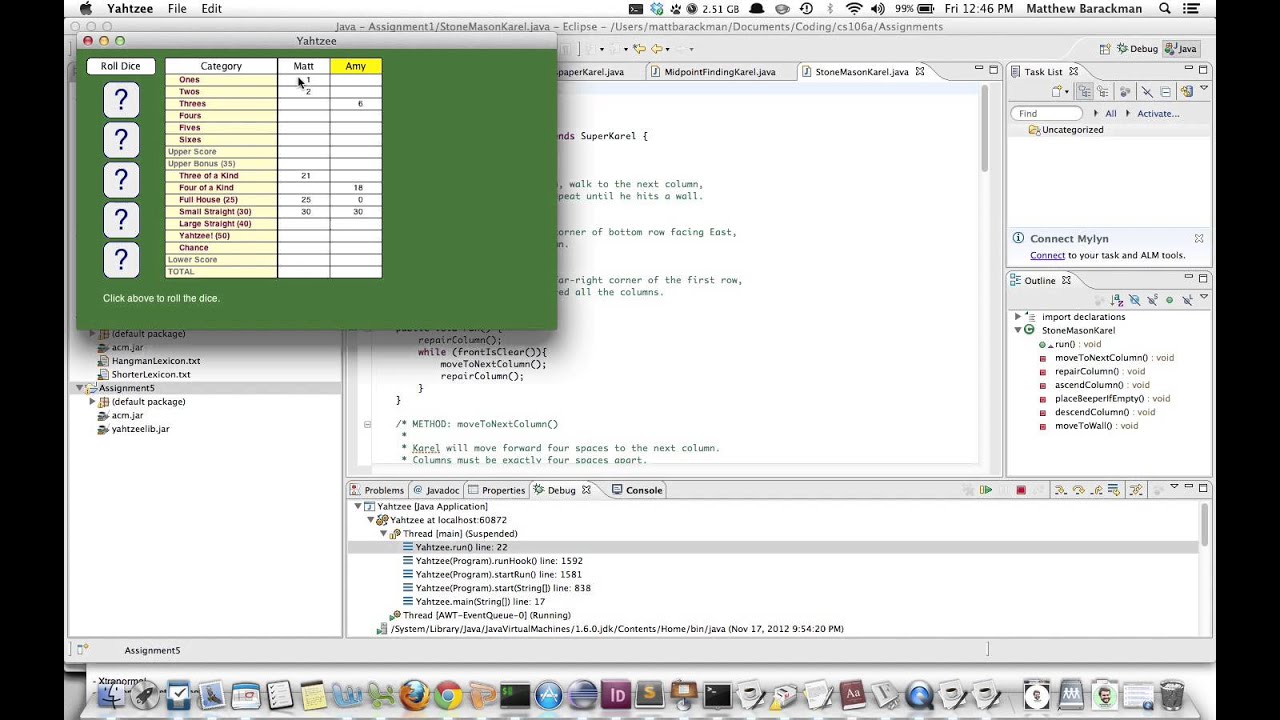The height and width of the screenshot is (720, 1280).
Task: Toggle Categorized presentation in Task List toolbar
Action: point(1085,91)
